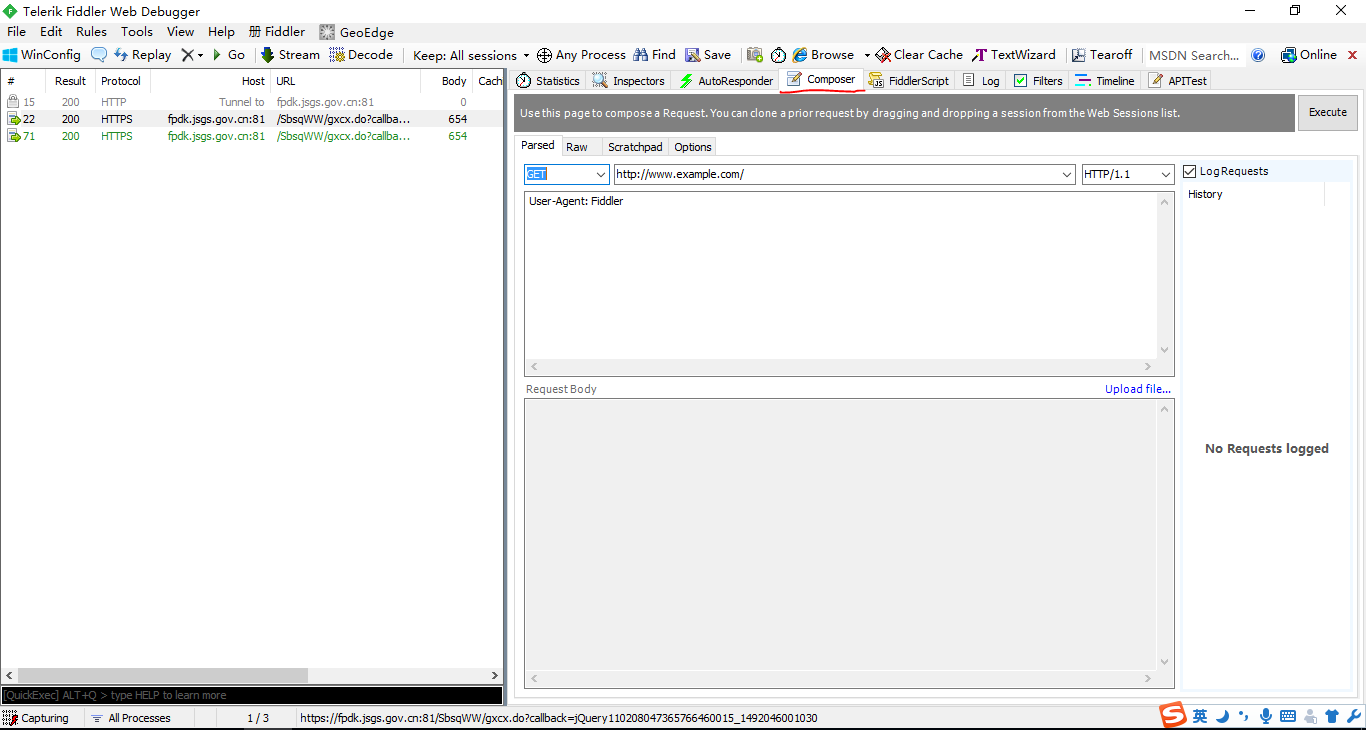Open the GeoEdge menu
Screen dimensions: 1366x730
(x=357, y=32)
